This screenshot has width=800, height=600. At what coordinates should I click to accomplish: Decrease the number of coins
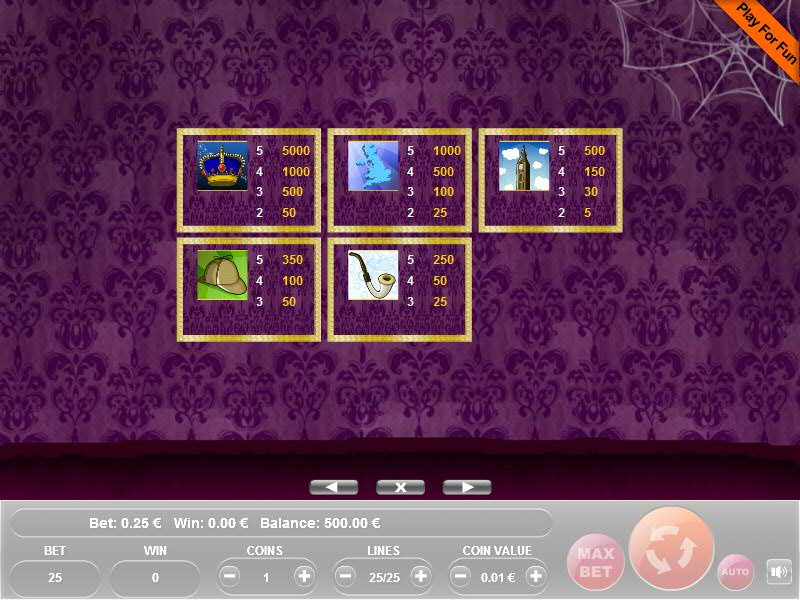coord(230,577)
